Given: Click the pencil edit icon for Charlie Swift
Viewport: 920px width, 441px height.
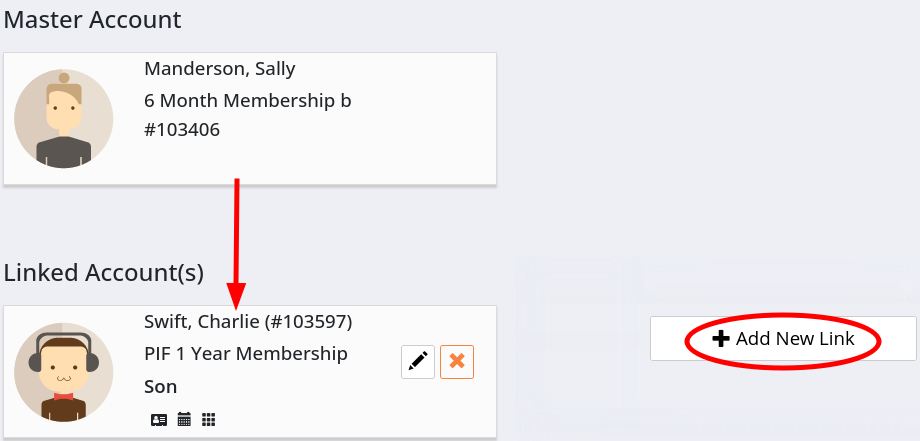Looking at the screenshot, I should tap(418, 362).
